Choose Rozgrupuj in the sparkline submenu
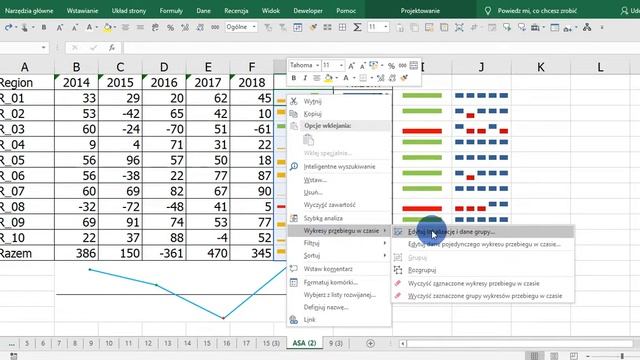The height and width of the screenshot is (360, 640). (x=482, y=270)
